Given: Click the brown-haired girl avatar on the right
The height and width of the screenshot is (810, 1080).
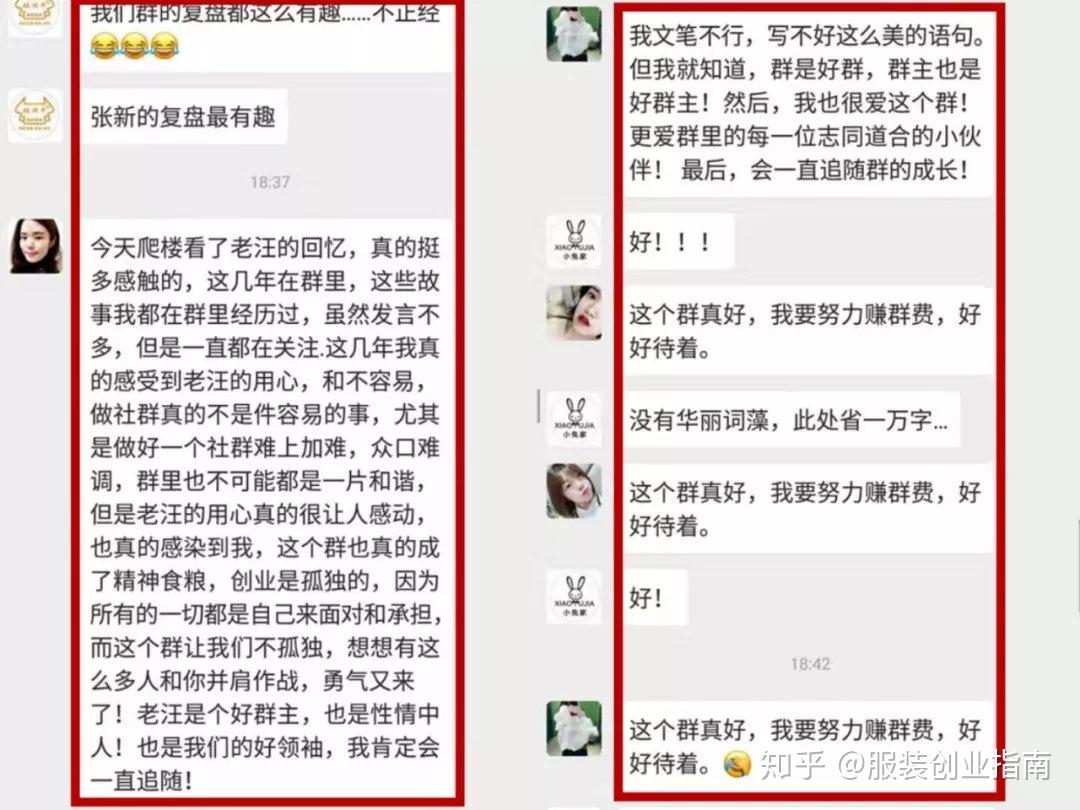Looking at the screenshot, I should 574,491.
